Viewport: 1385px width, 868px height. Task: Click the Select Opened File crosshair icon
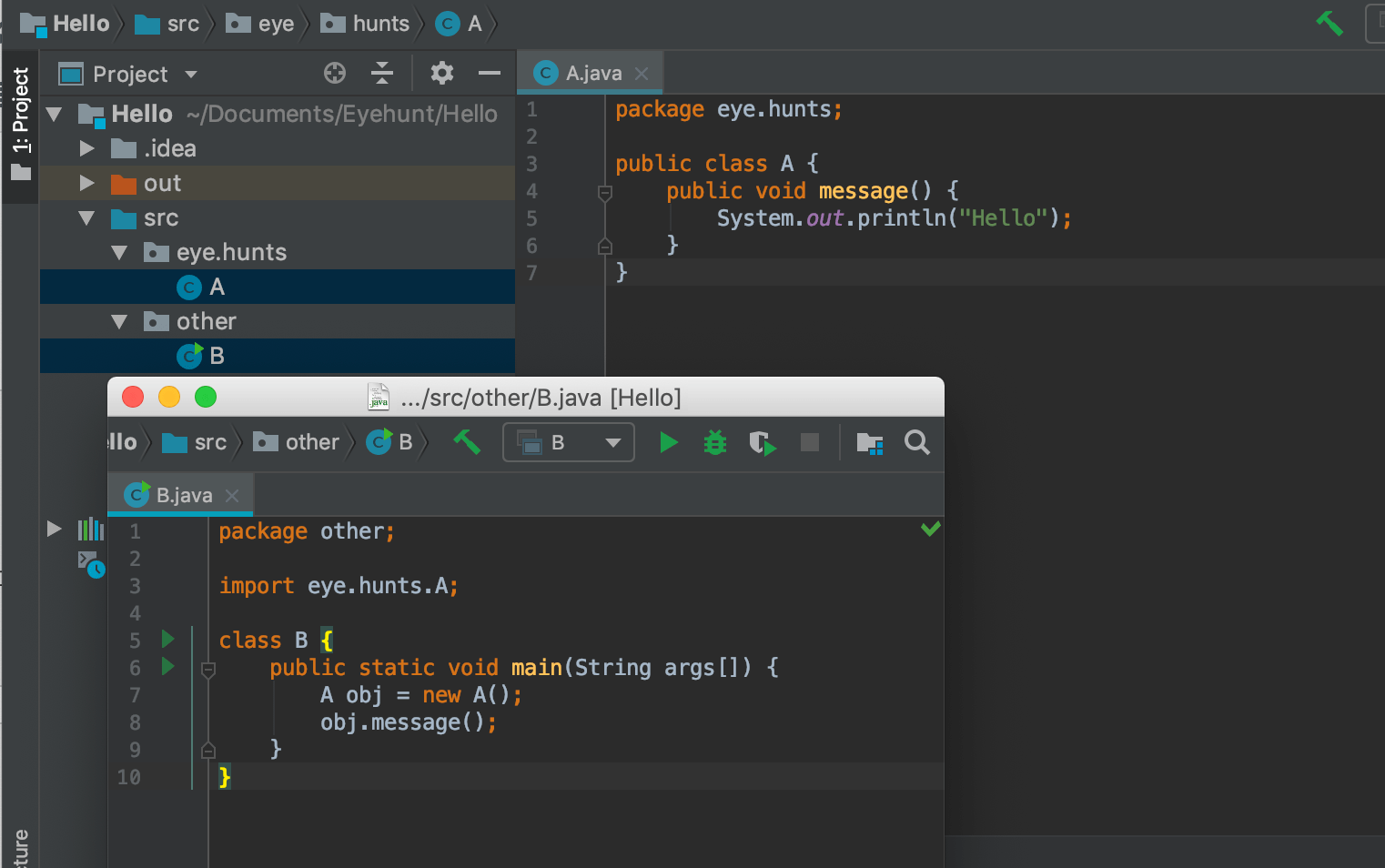(x=335, y=73)
